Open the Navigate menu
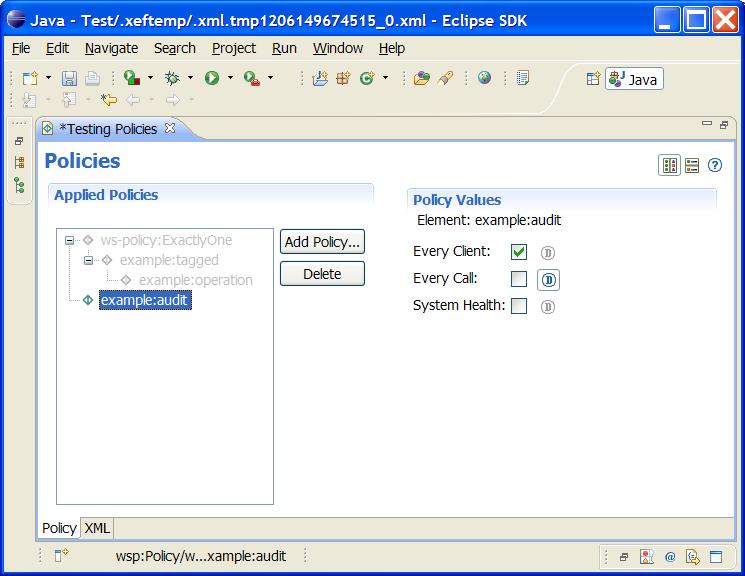Image resolution: width=745 pixels, height=576 pixels. pos(112,48)
